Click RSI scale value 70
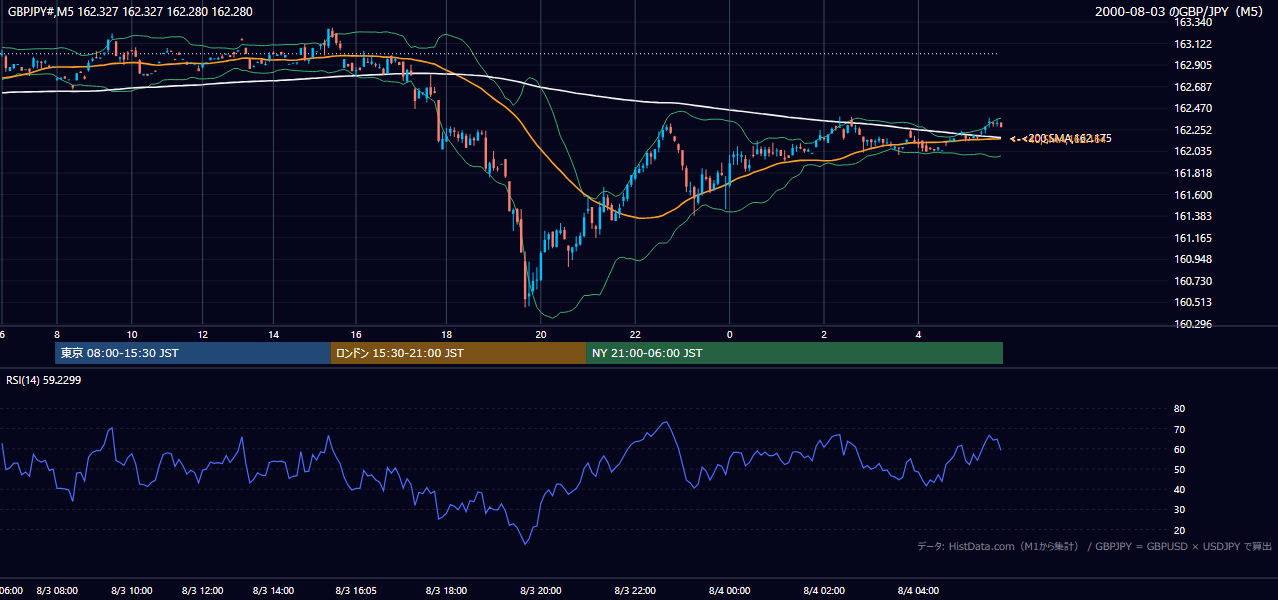Viewport: 1278px width, 600px height. tap(1179, 429)
